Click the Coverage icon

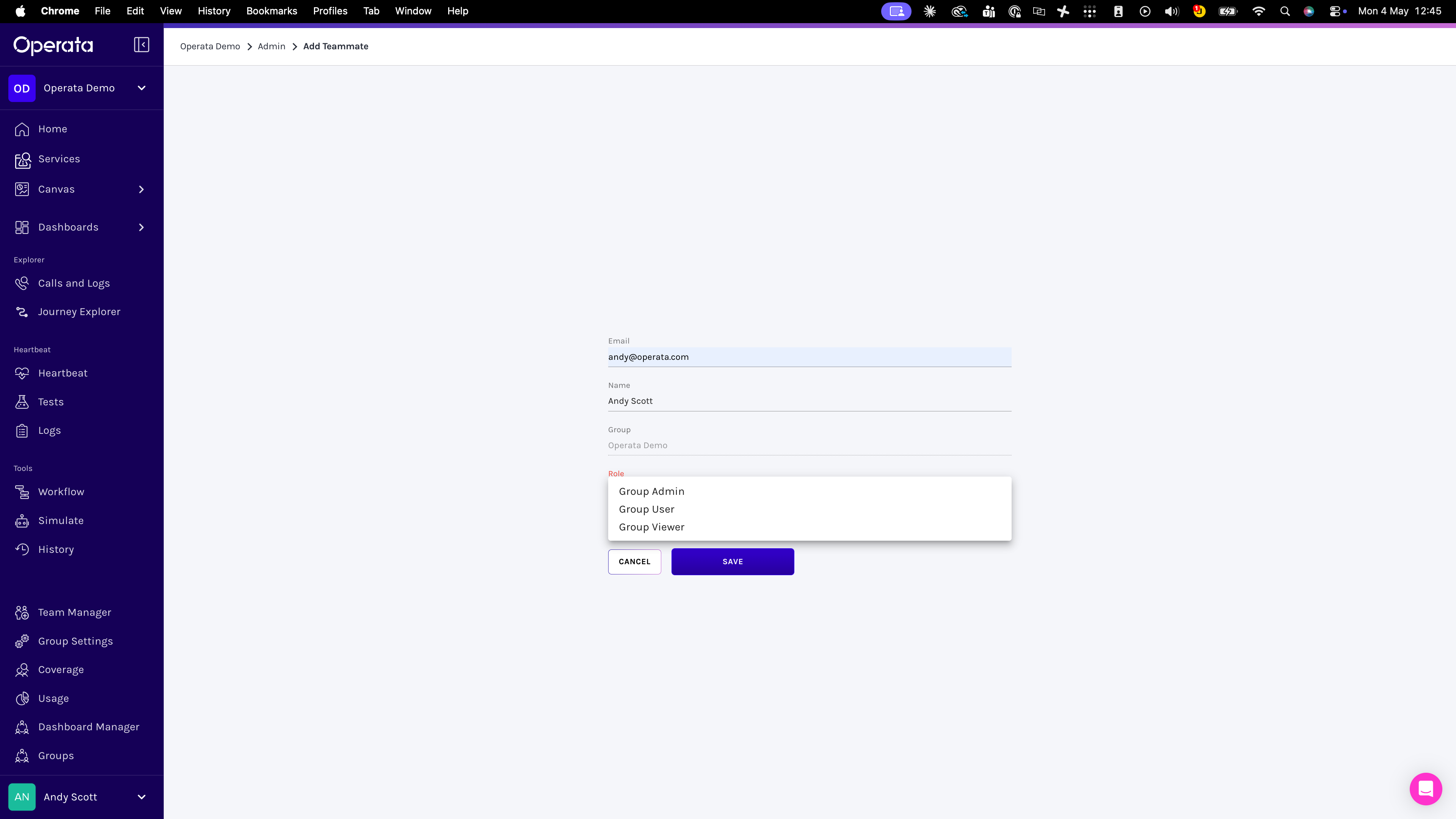click(22, 670)
